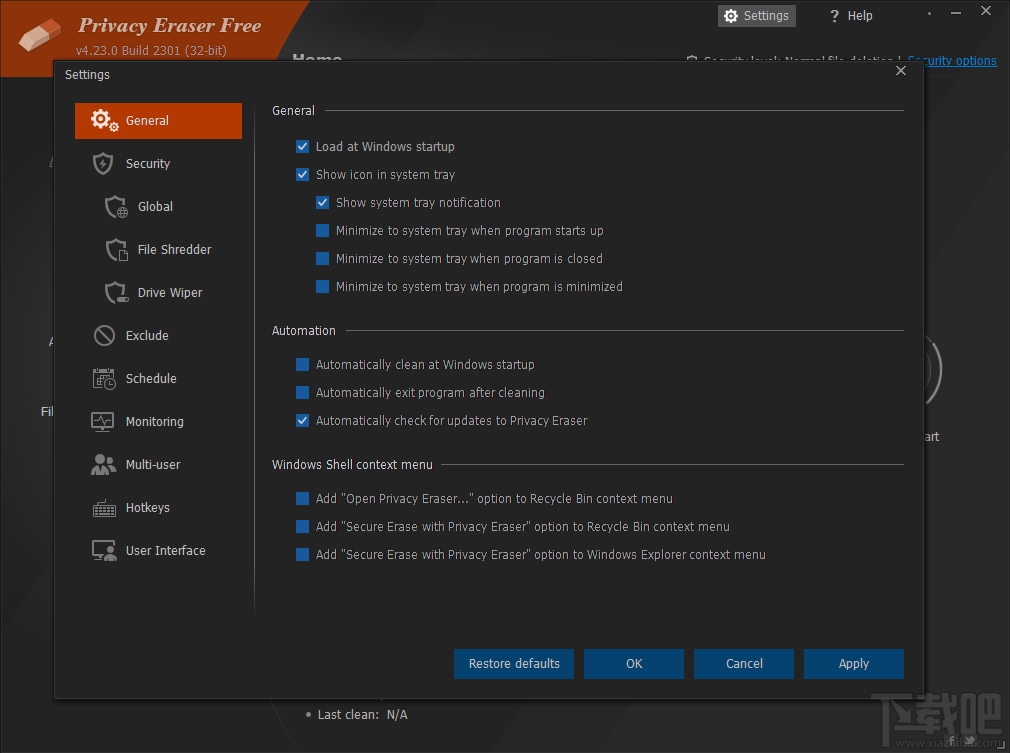1010x753 pixels.
Task: Open the Security settings page
Action: click(158, 164)
